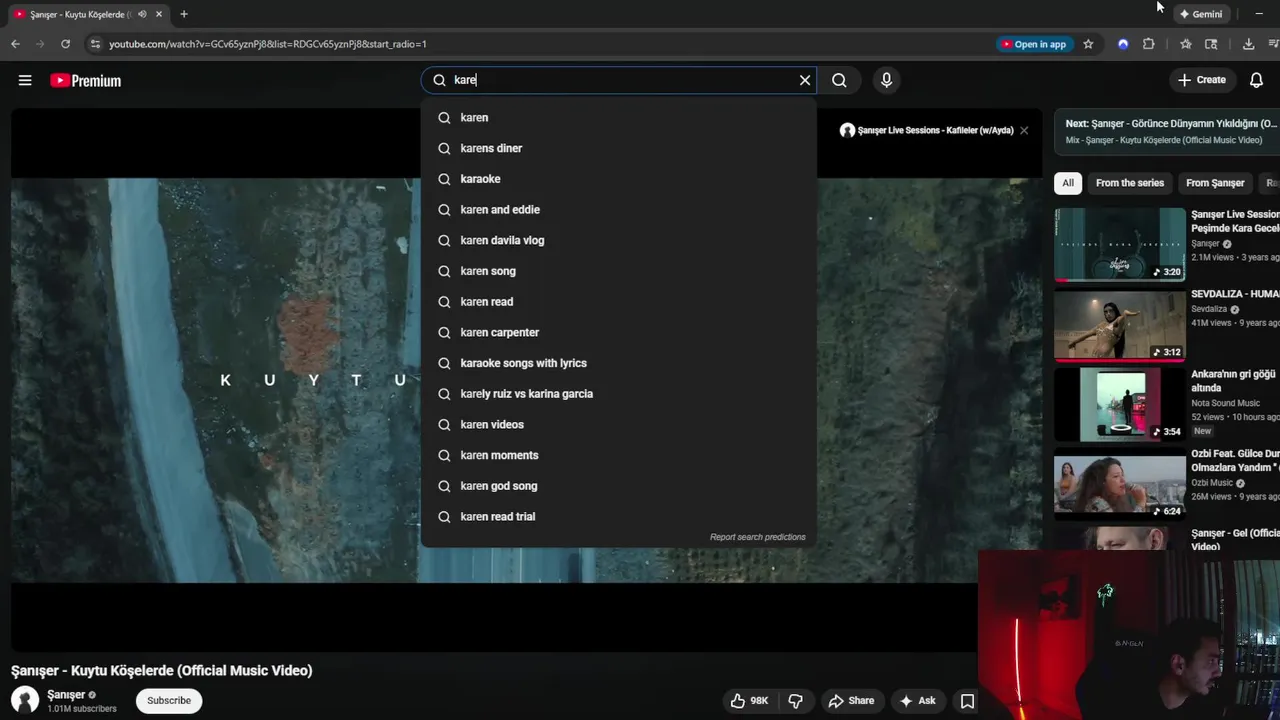Select the All filter chip
Image resolution: width=1280 pixels, height=720 pixels.
point(1068,183)
